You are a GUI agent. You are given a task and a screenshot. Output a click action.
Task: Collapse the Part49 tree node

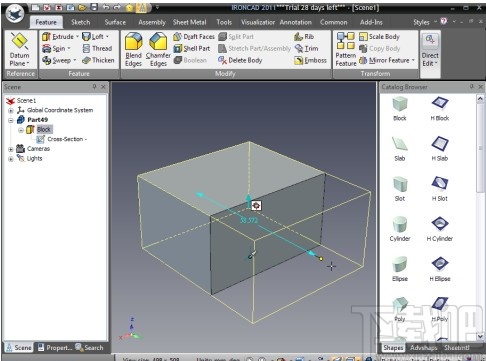click(x=11, y=120)
